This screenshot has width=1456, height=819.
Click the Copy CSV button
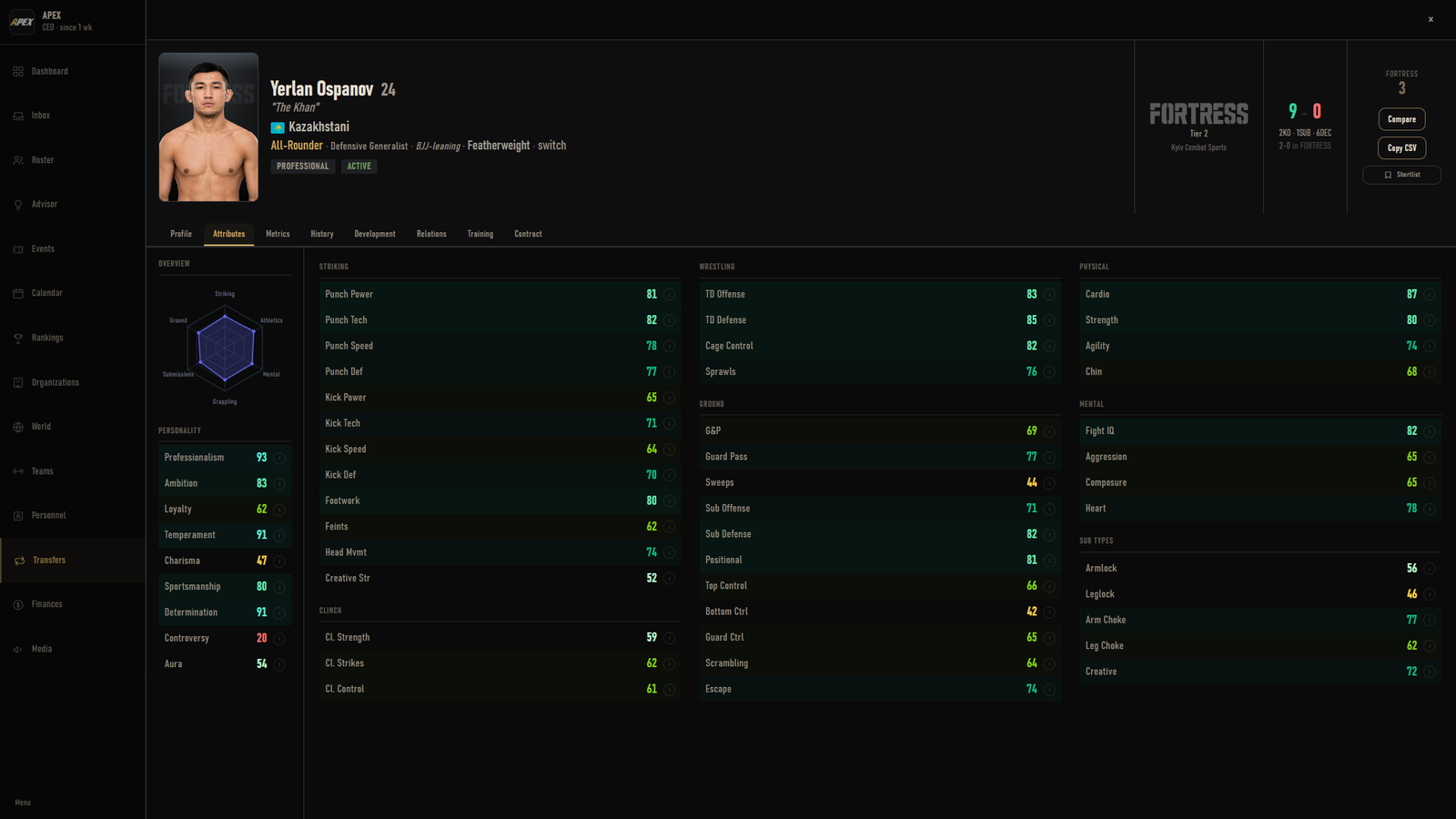[x=1401, y=147]
